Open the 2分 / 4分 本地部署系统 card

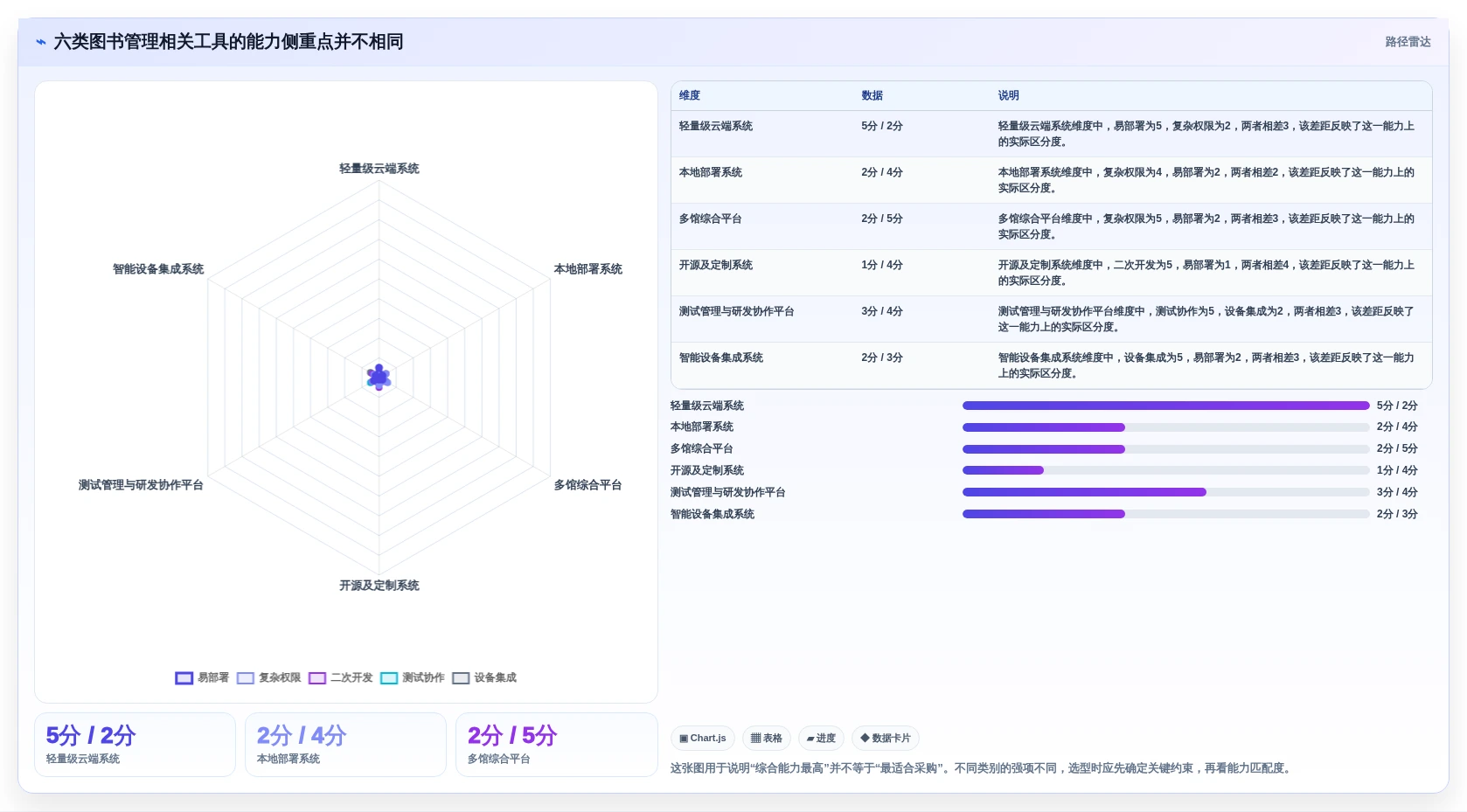click(345, 745)
